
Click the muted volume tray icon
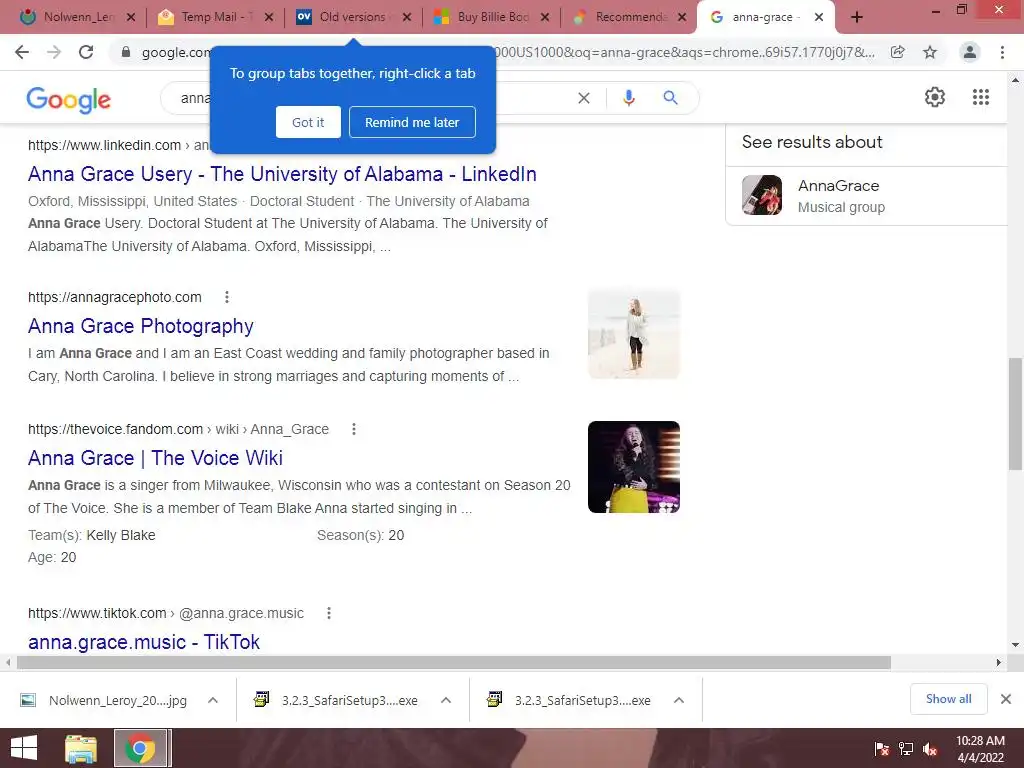click(x=930, y=748)
